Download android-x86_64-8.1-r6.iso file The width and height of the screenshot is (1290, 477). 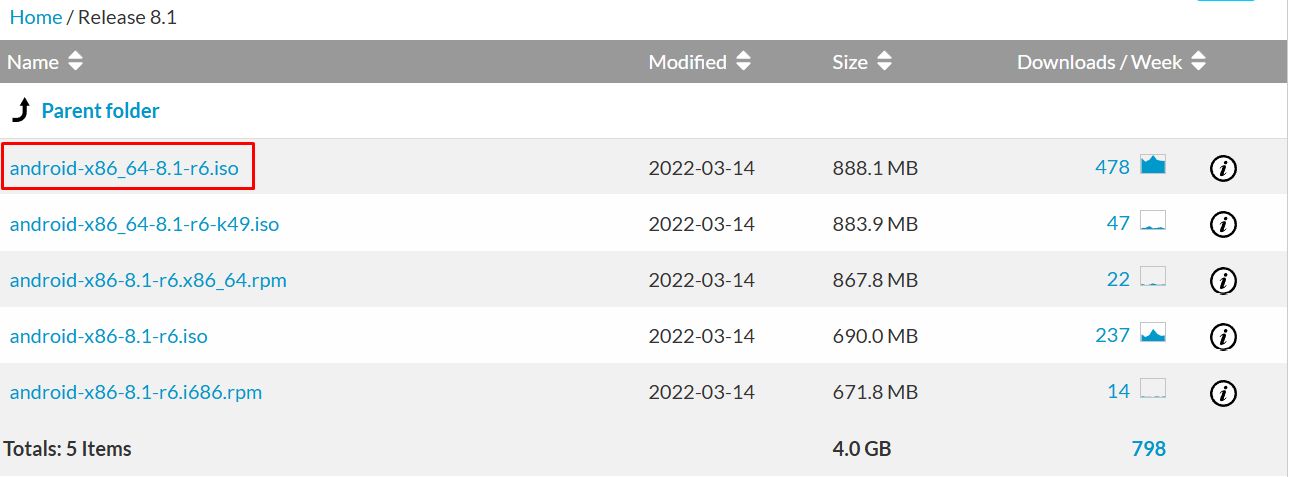pyautogui.click(x=124, y=168)
